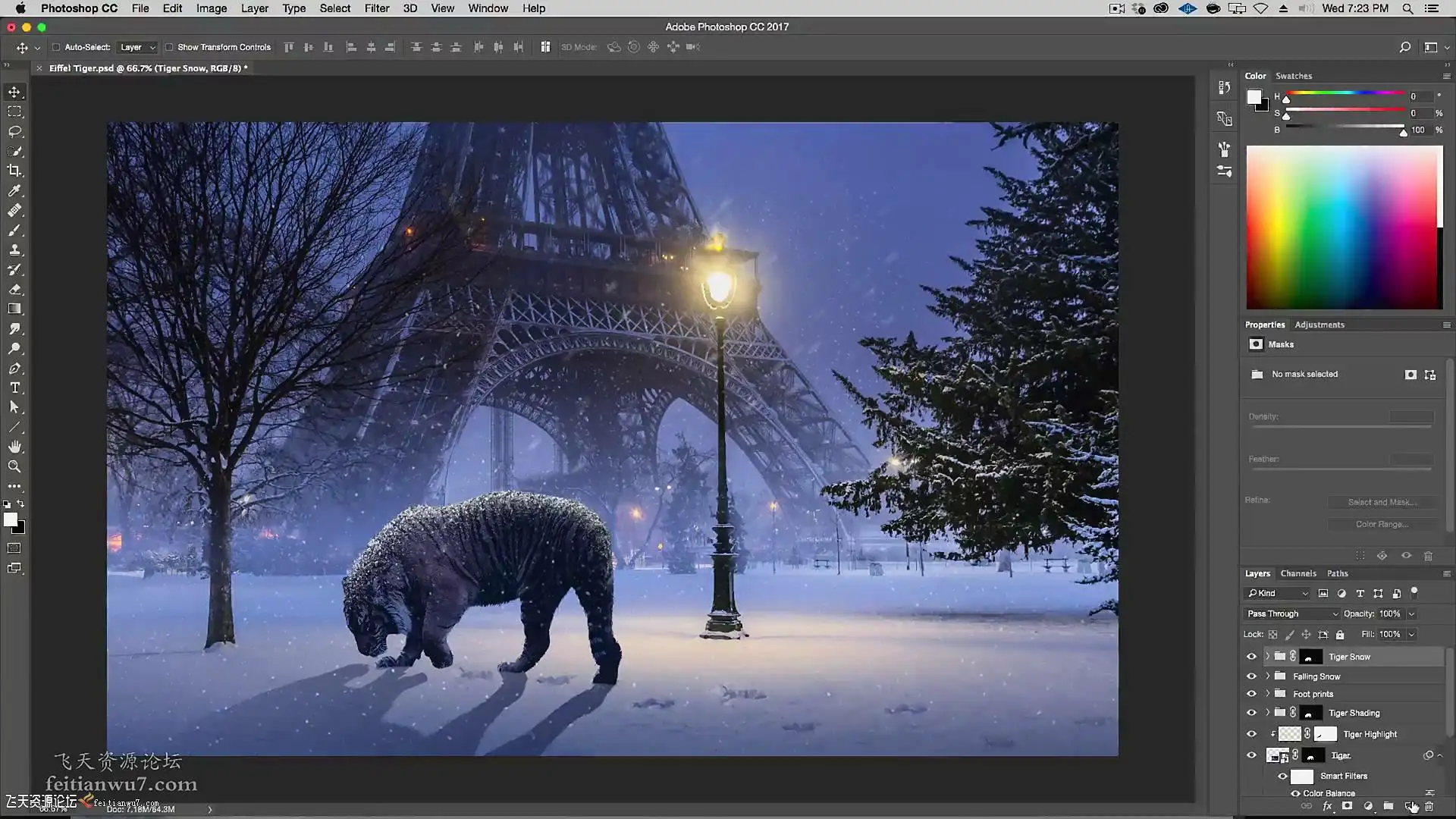Switch to the Channels tab
This screenshot has height=819, width=1456.
(1298, 573)
